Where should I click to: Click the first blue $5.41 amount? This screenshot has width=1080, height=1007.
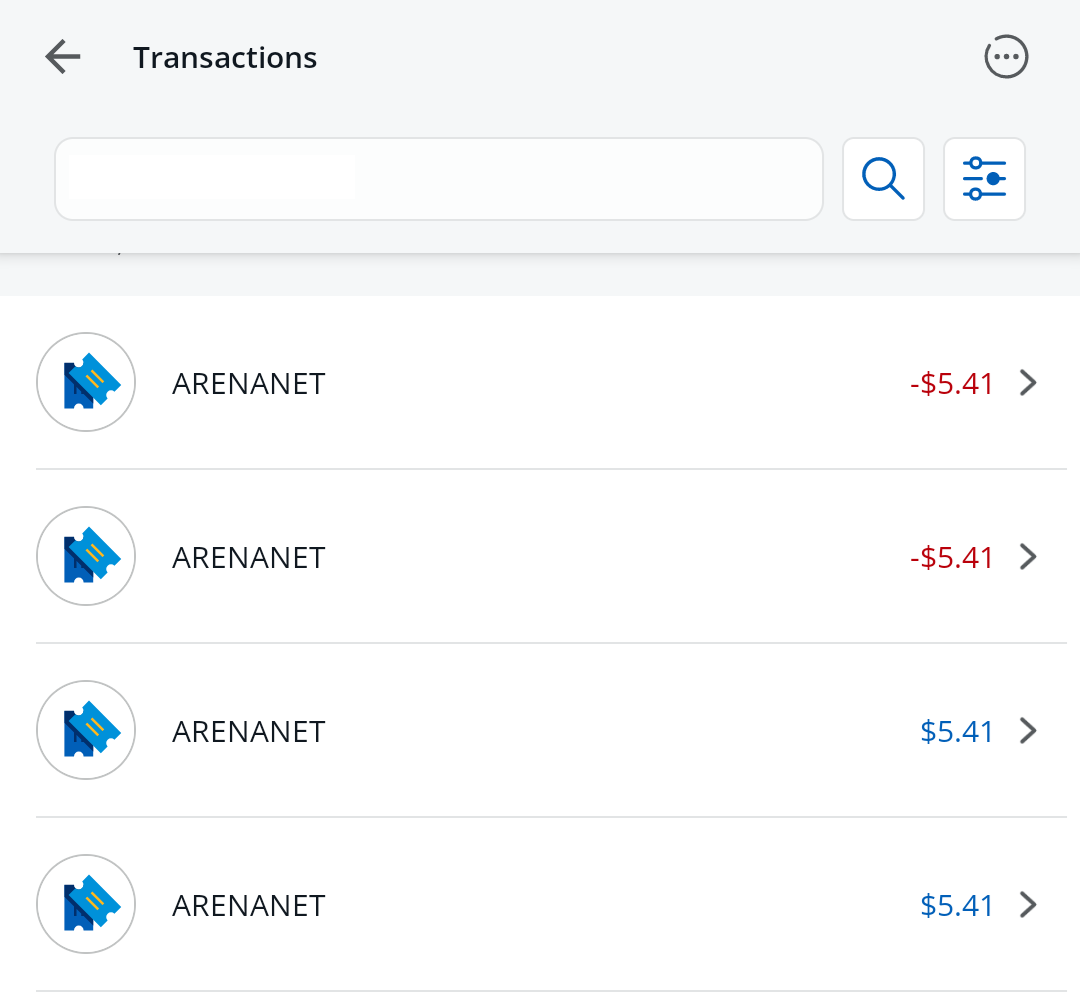click(957, 732)
